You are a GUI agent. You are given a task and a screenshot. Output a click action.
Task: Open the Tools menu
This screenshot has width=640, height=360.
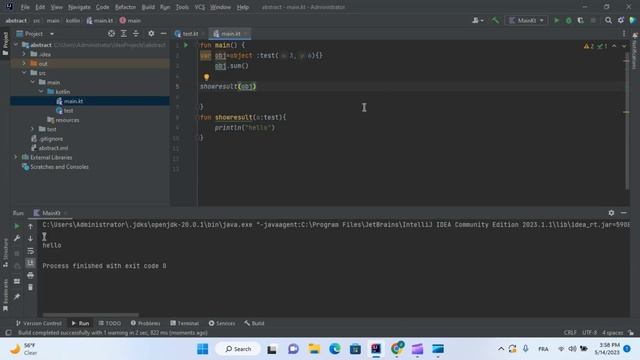[x=182, y=7]
